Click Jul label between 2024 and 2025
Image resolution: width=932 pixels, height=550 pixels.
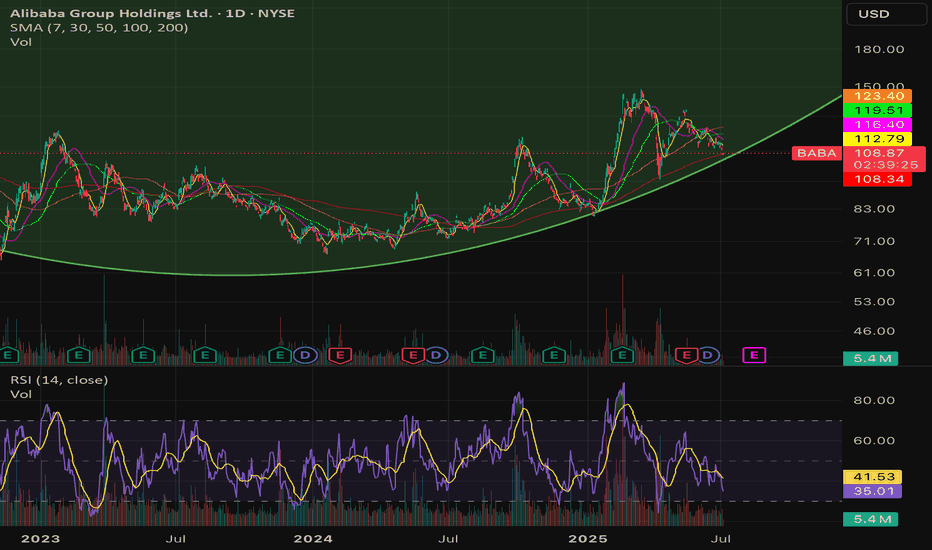[448, 539]
